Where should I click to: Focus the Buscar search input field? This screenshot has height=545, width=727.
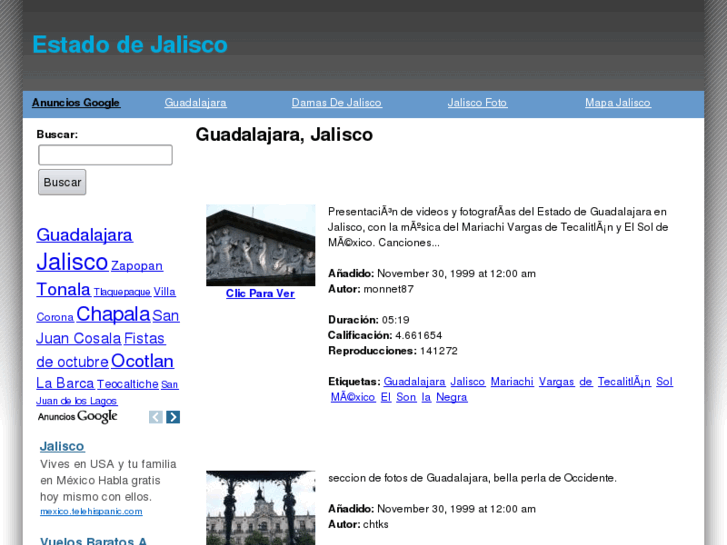coord(105,155)
